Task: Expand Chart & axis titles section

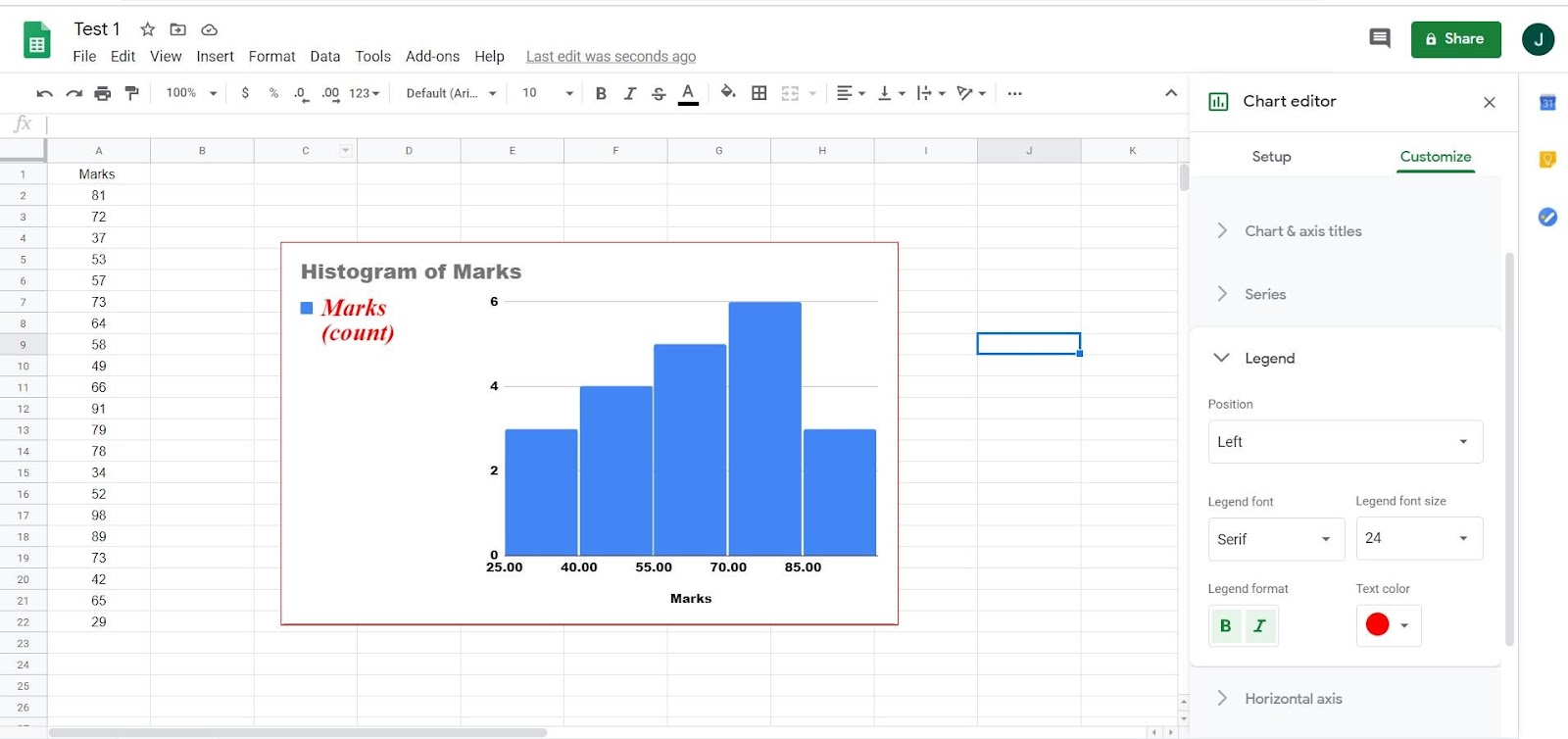Action: [x=1346, y=231]
